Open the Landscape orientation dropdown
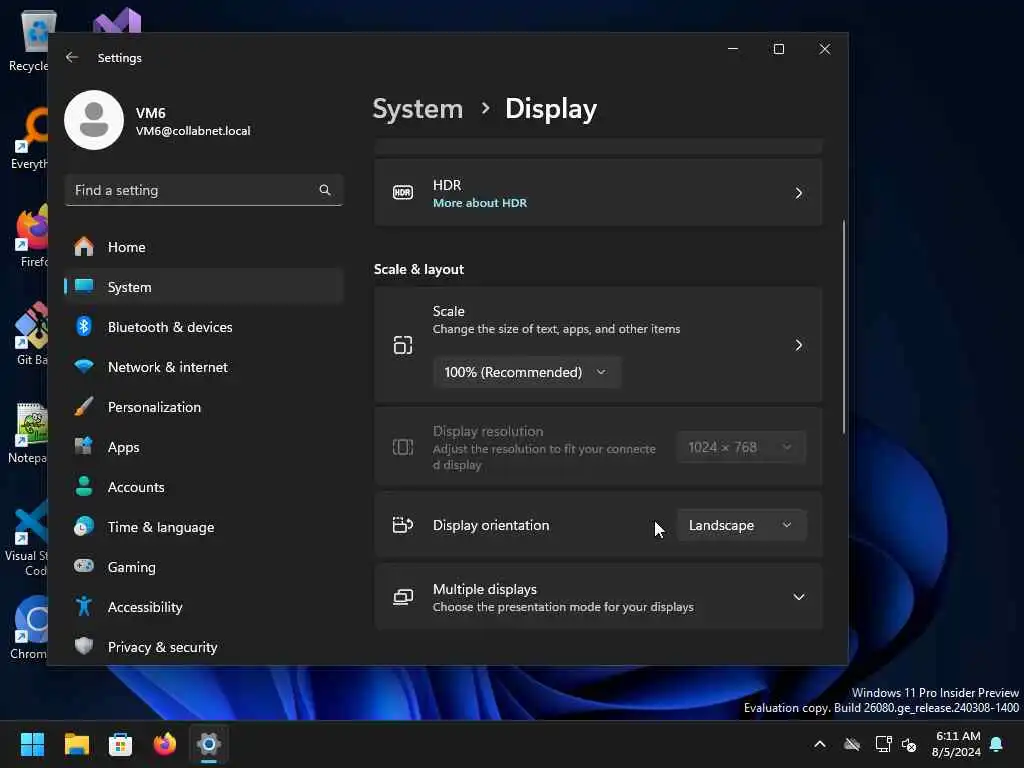Screen dimensions: 1024x768 741,525
